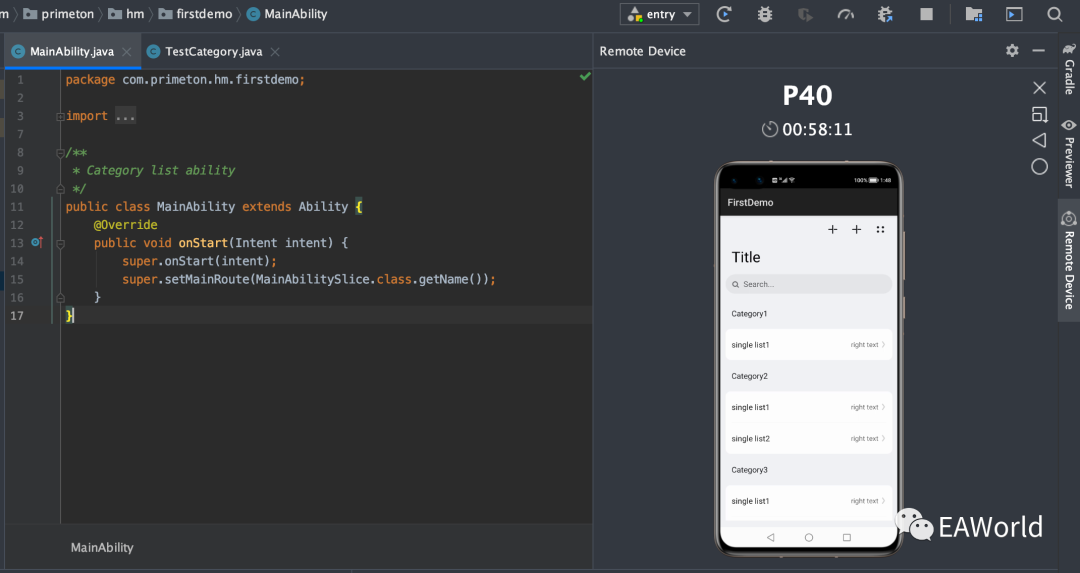This screenshot has width=1080, height=573.
Task: Collapse the onStart method fold marker
Action: pos(61,243)
